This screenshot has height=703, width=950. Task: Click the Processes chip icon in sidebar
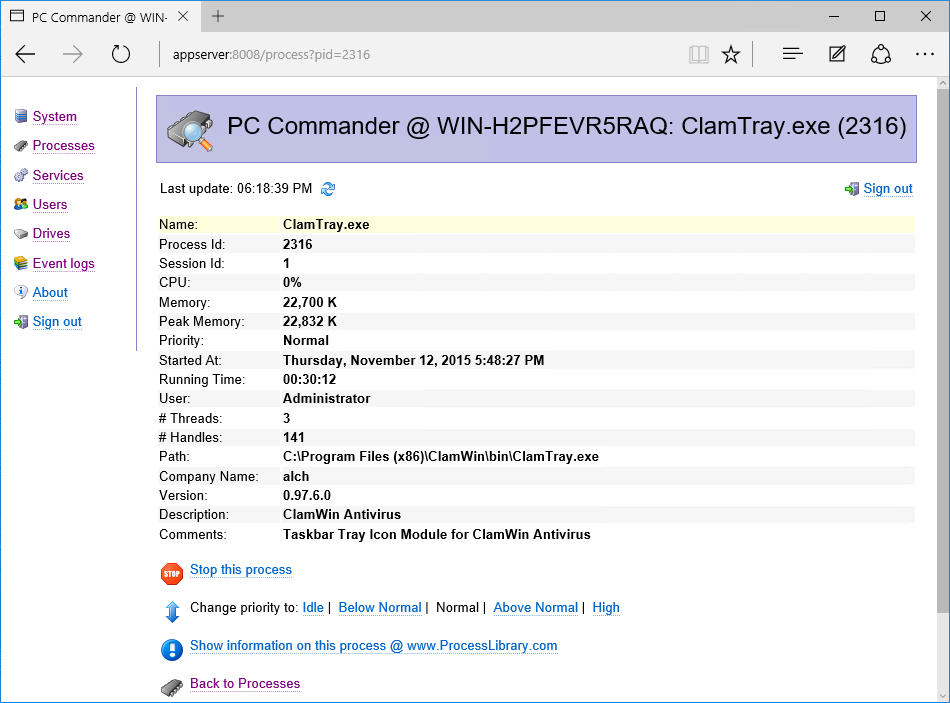pyautogui.click(x=21, y=145)
